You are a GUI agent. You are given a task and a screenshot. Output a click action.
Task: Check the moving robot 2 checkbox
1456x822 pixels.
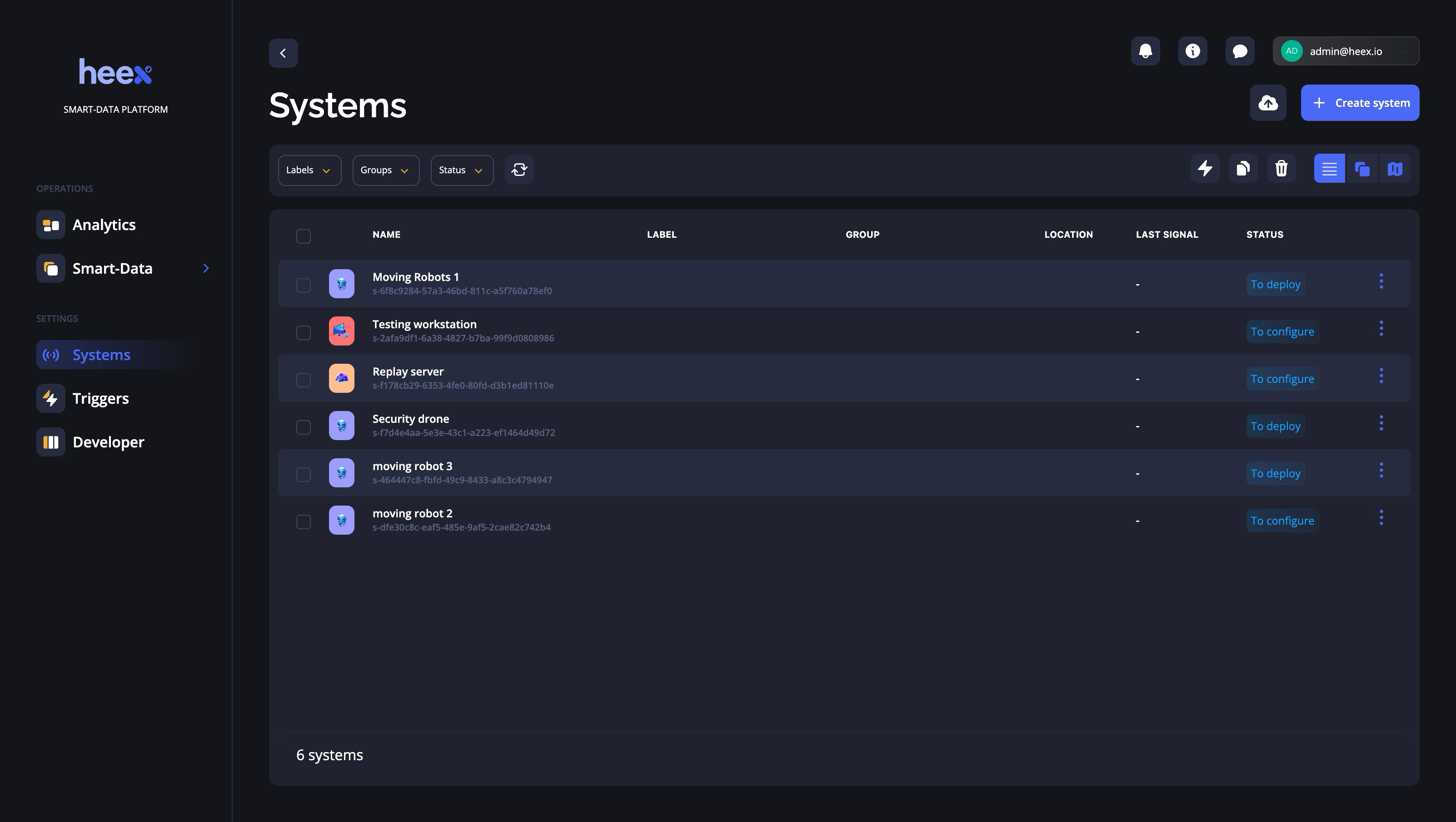(x=304, y=522)
